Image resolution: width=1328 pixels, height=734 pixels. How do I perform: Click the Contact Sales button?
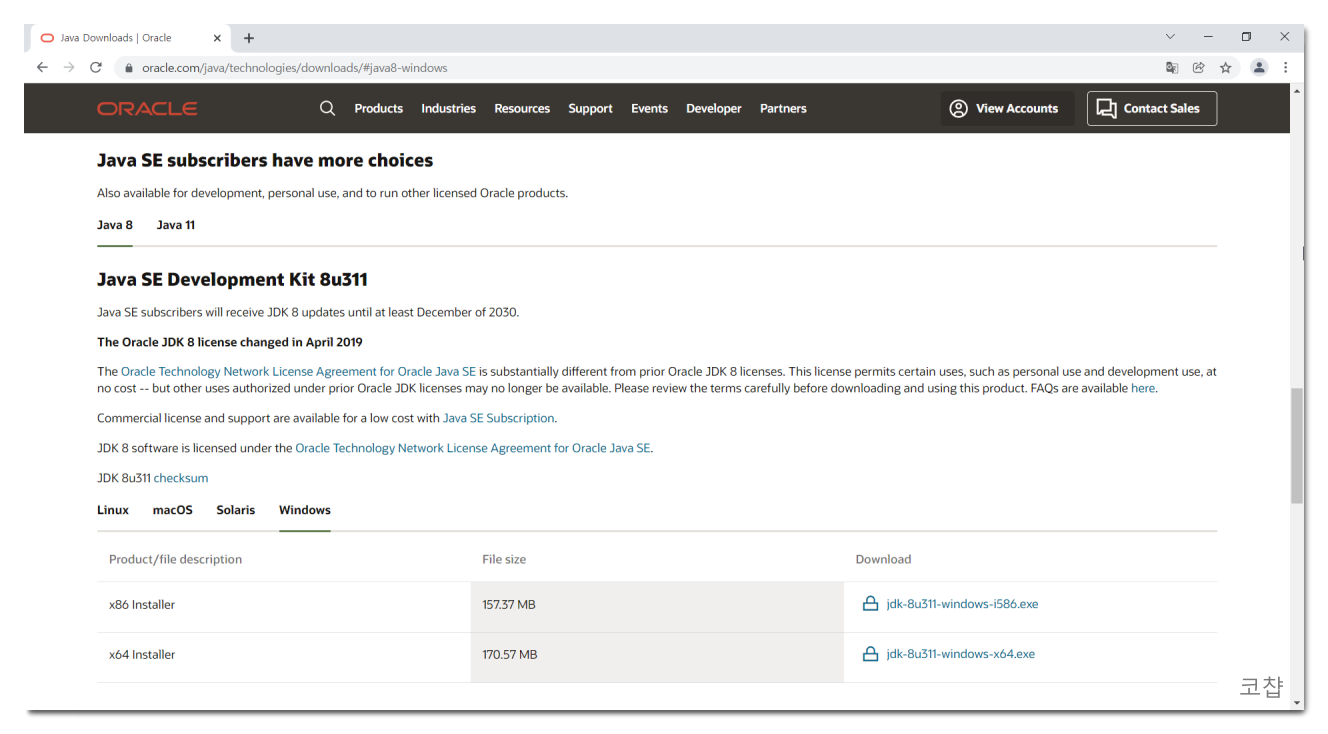[x=1152, y=108]
